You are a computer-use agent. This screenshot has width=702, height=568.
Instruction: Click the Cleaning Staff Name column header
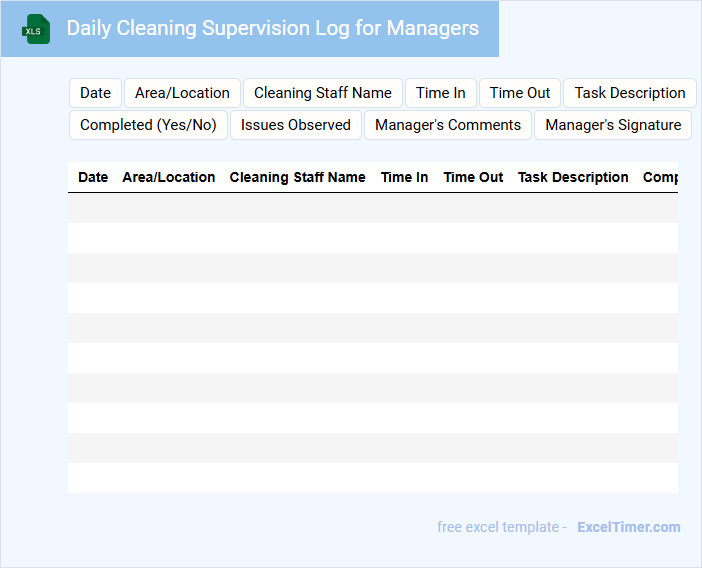point(297,177)
